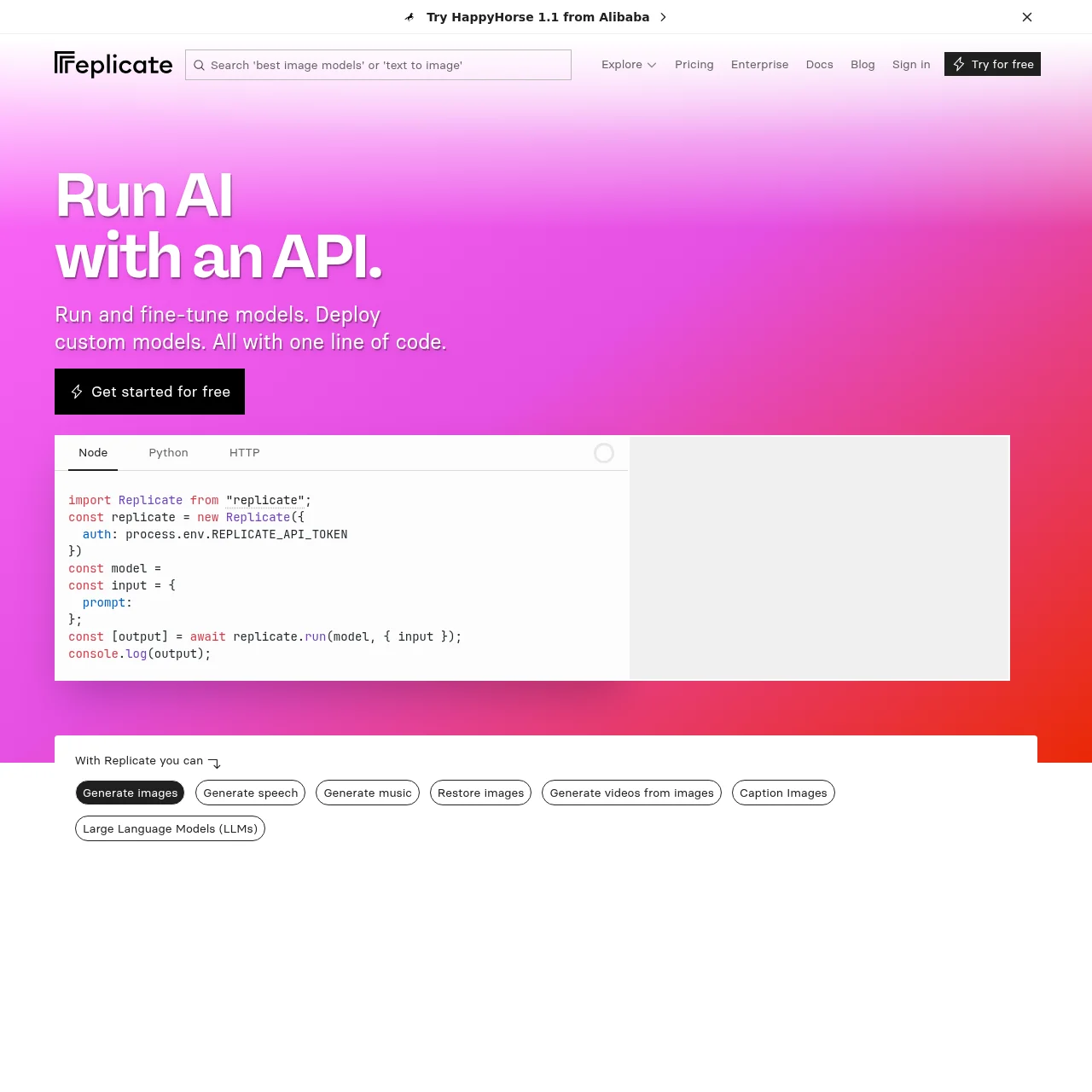Select the Node code tab
1092x1092 pixels.
93,453
